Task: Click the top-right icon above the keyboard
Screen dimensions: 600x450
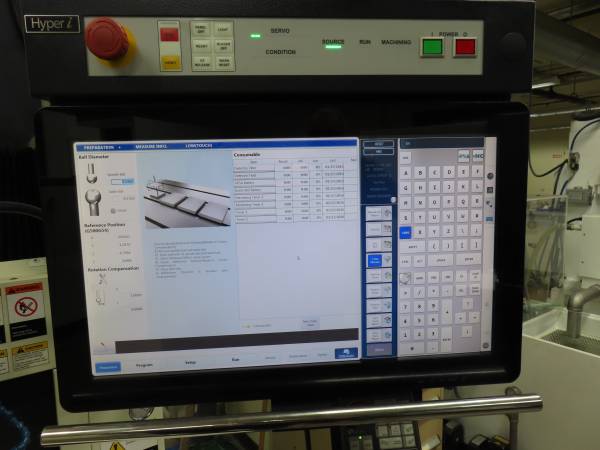Action: (478, 156)
